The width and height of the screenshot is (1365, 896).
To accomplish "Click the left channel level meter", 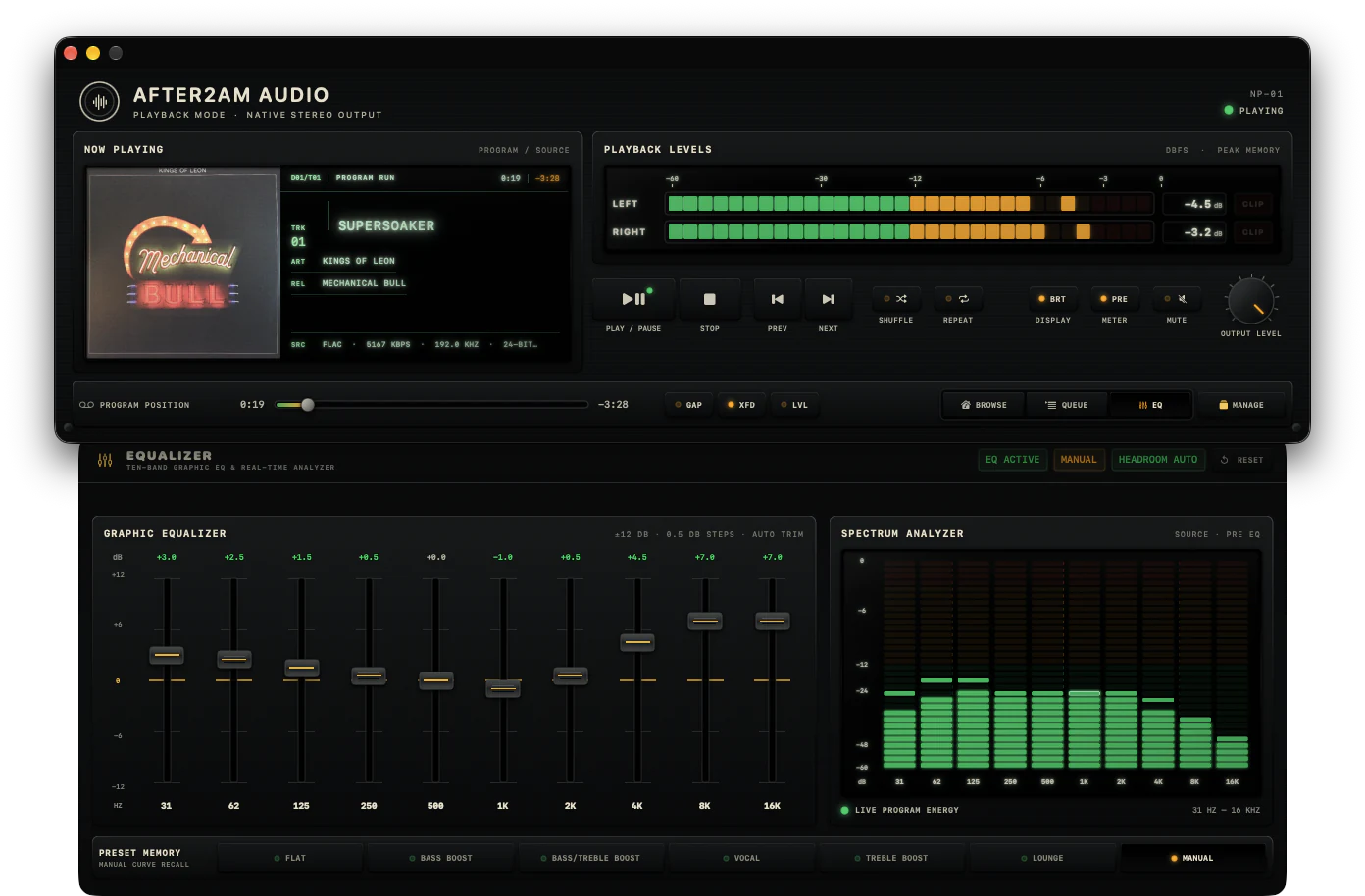I will click(909, 204).
